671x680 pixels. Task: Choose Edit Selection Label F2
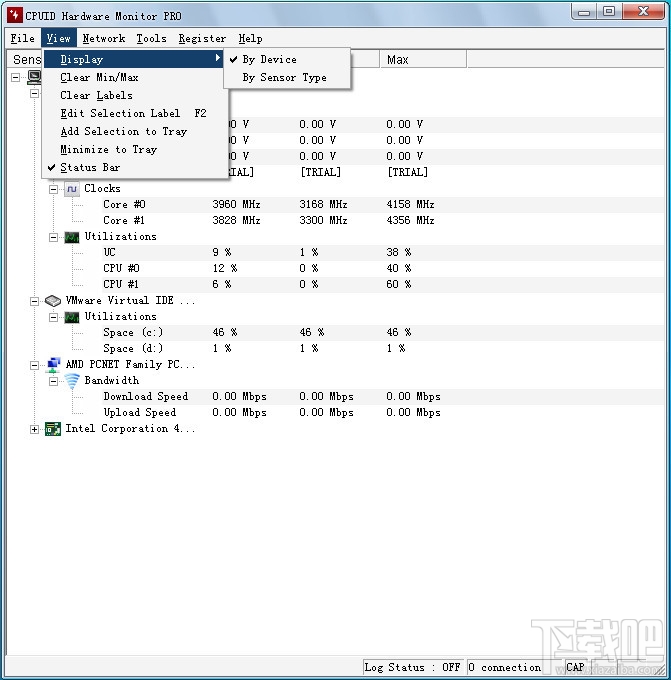coord(135,113)
